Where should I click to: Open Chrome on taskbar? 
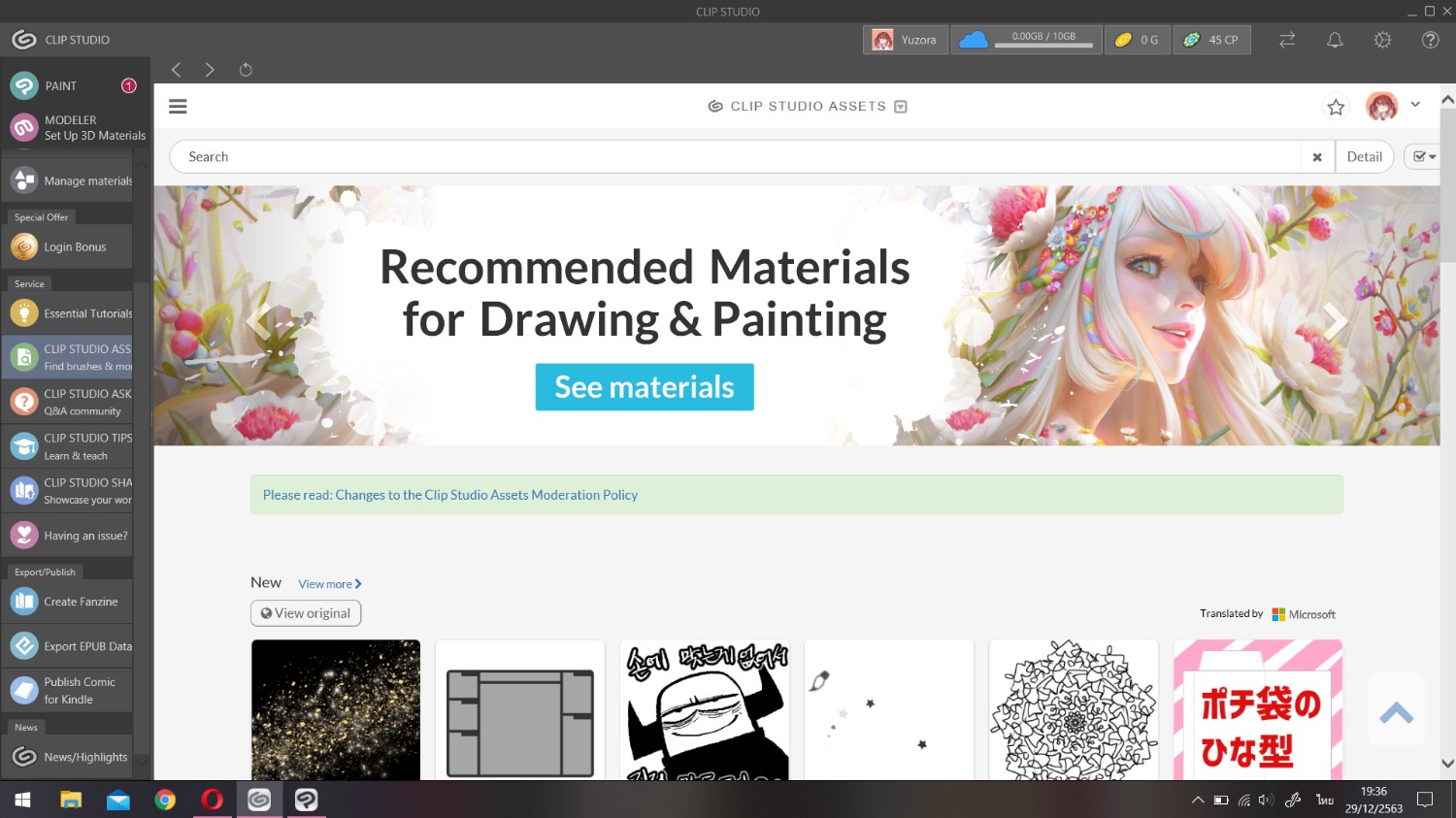point(165,800)
